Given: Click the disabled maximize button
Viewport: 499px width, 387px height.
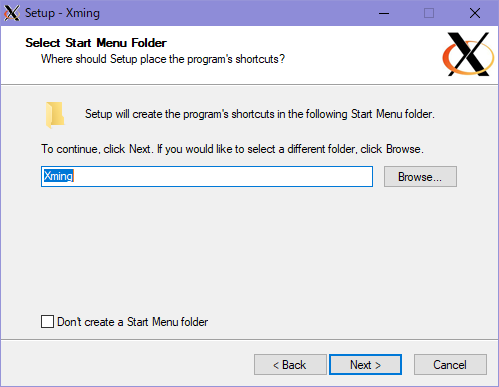Looking at the screenshot, I should coord(429,13).
